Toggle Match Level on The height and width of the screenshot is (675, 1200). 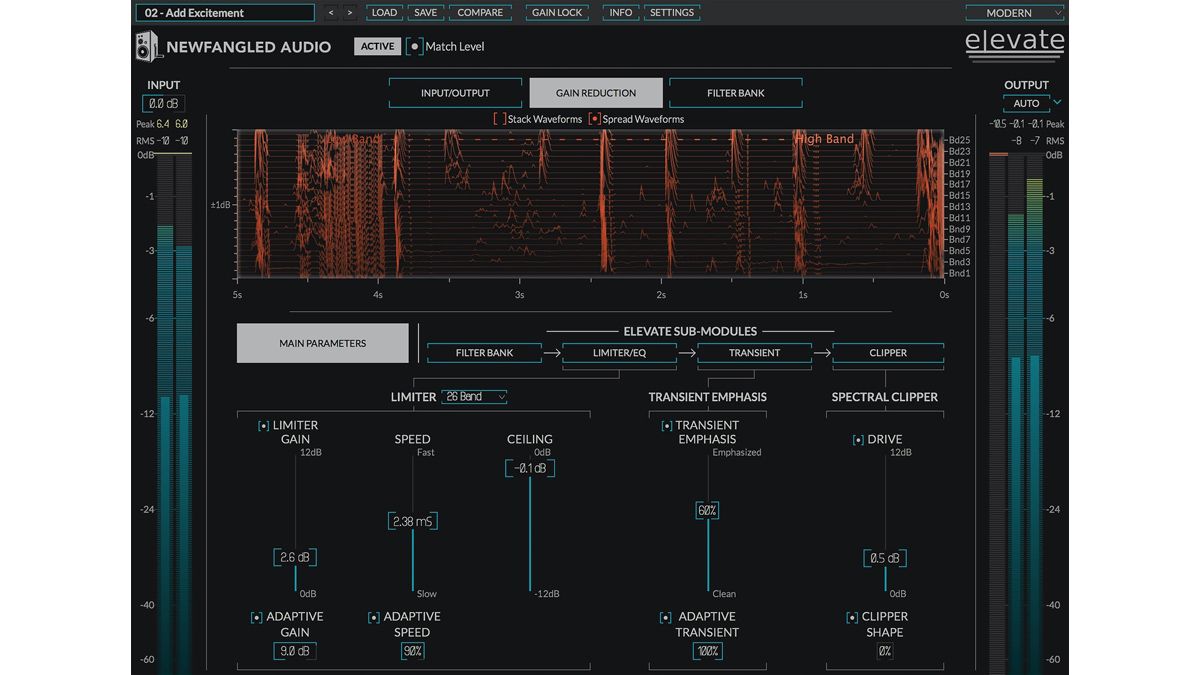(416, 46)
